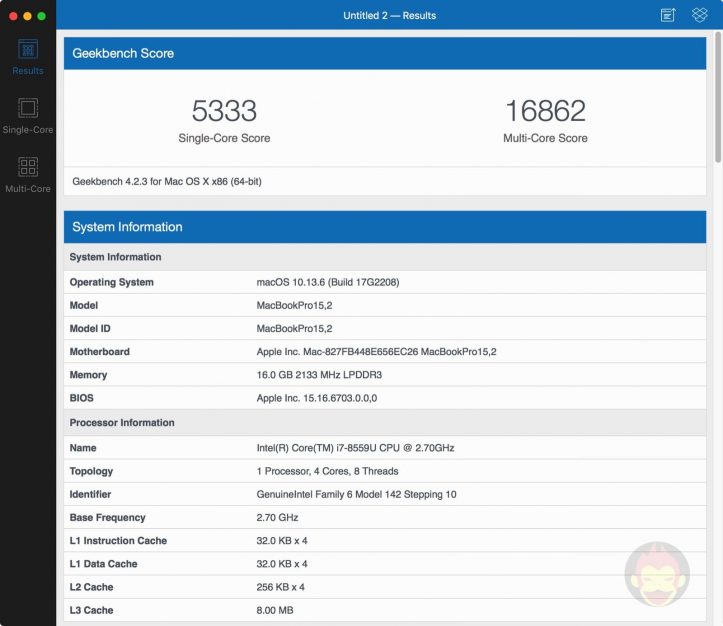The image size is (723, 626).
Task: Click the L1 Instruction Cache row label
Action: [x=118, y=541]
